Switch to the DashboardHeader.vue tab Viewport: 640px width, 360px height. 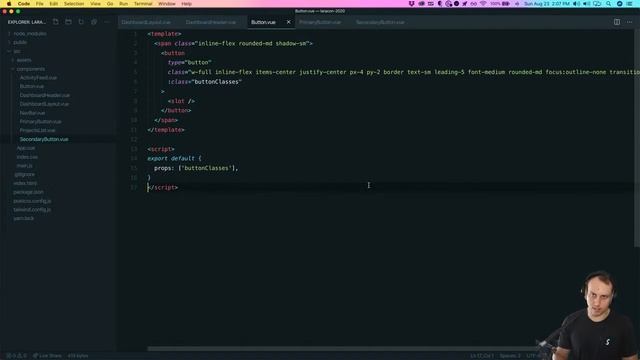click(x=211, y=22)
